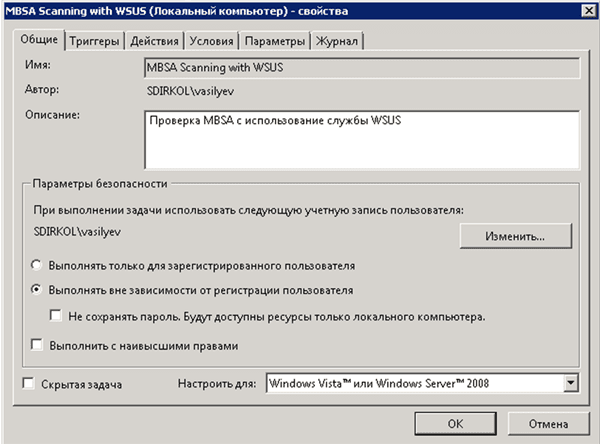
Task: Switch to the Триггеры tab
Action: coord(96,41)
